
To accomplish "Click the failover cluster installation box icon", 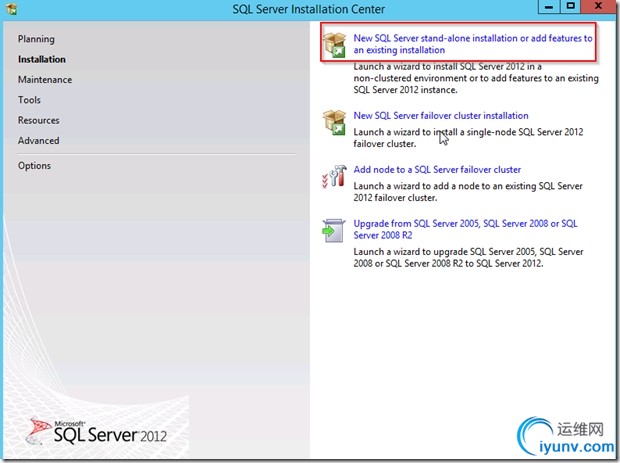I will 335,122.
